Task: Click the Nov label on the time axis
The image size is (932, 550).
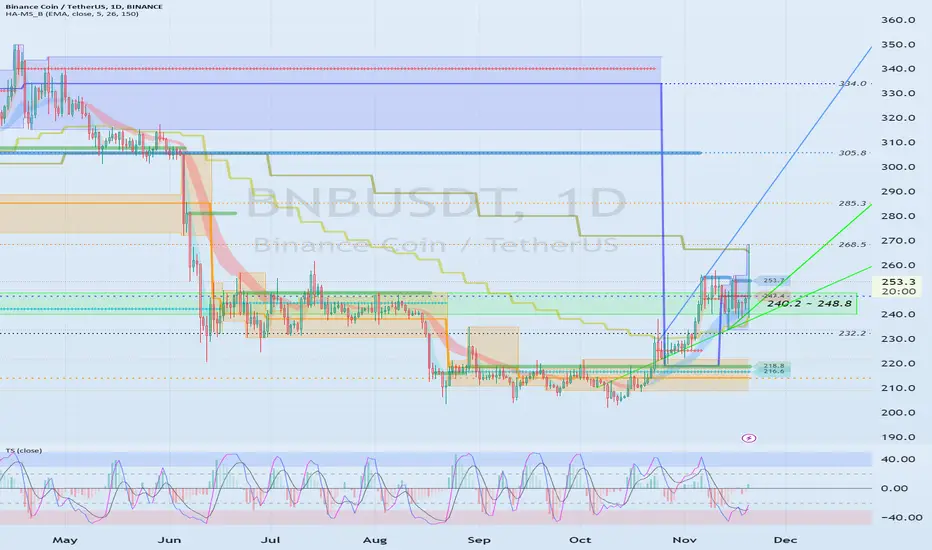Action: (684, 540)
